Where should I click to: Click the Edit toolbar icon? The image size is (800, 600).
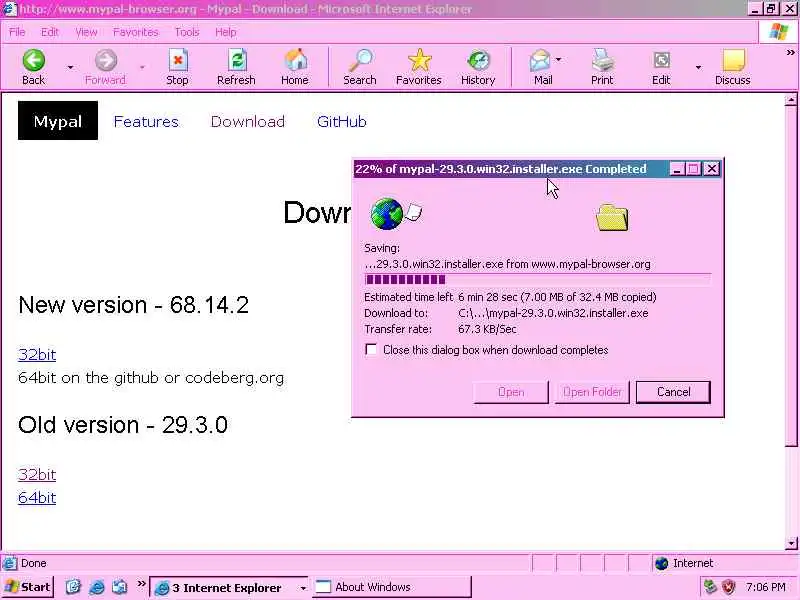pyautogui.click(x=661, y=60)
